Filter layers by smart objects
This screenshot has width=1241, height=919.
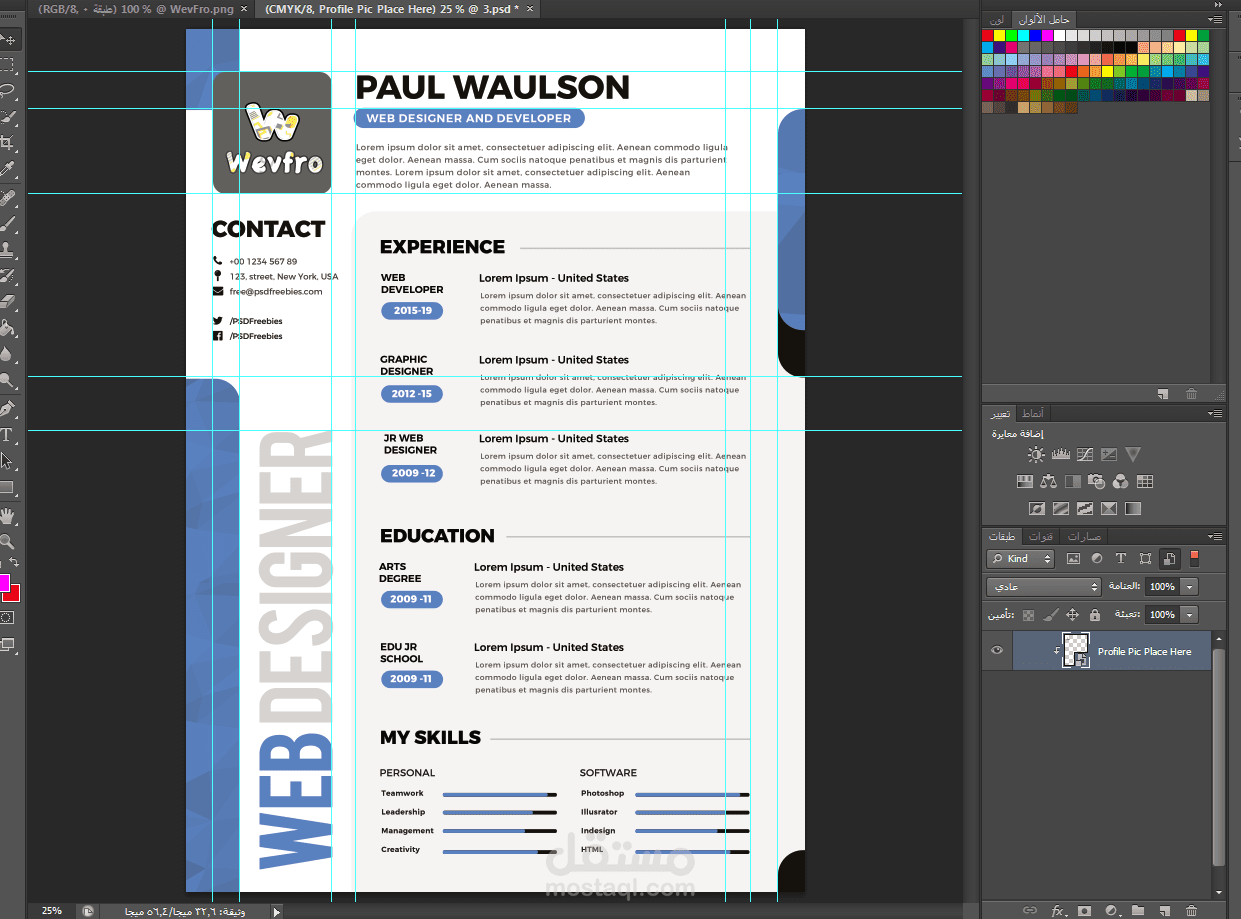[1169, 559]
